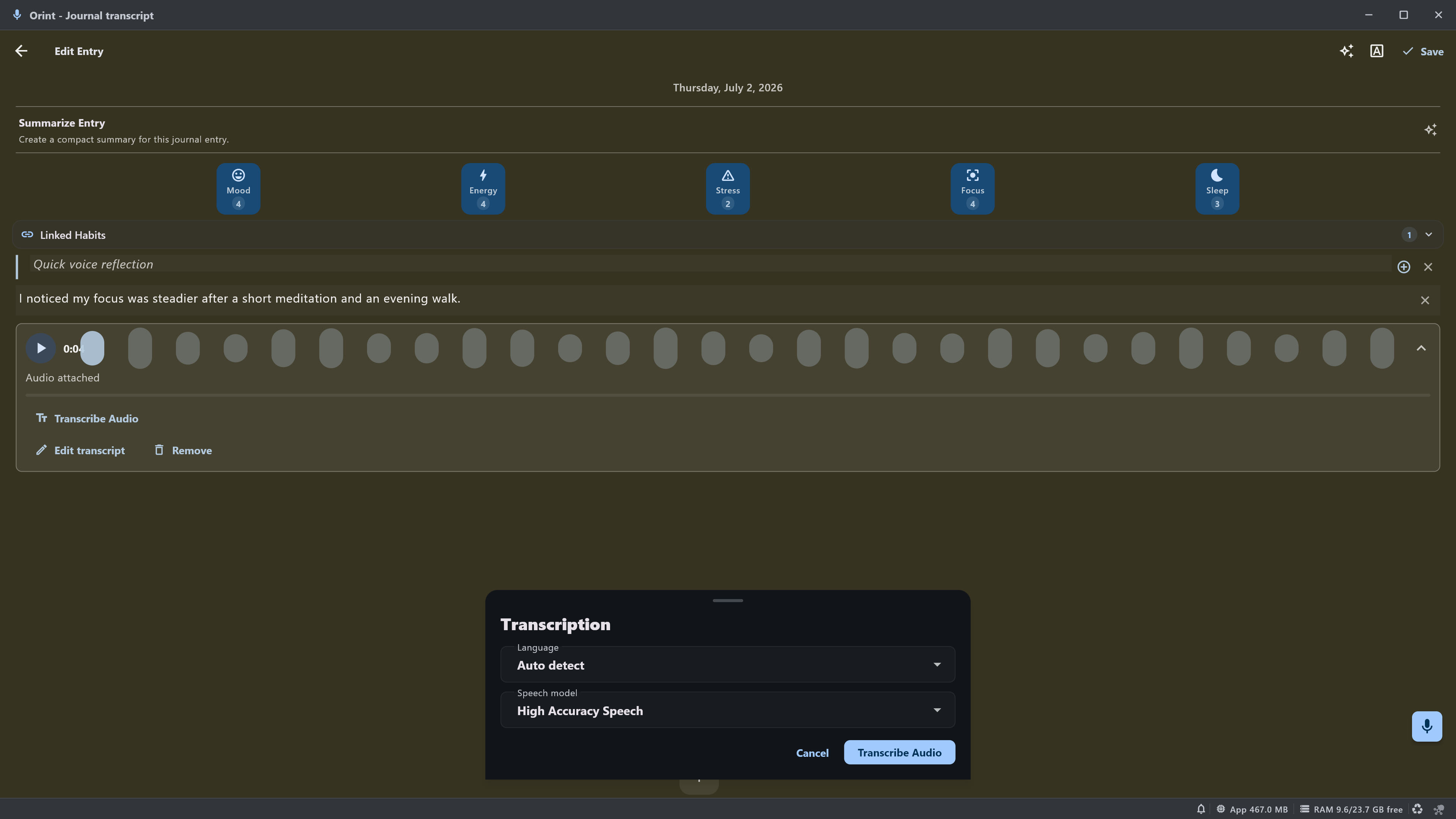Click the Audio attached label

coord(62,378)
